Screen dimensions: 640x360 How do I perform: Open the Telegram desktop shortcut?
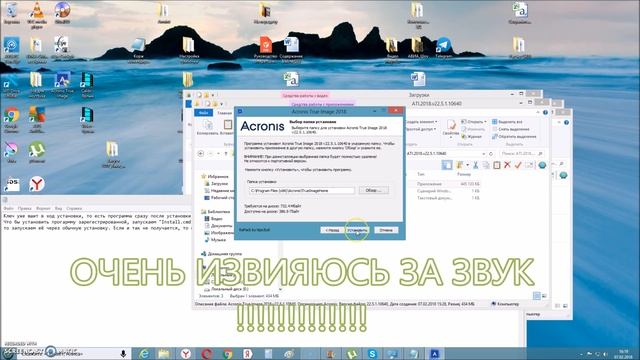point(443,47)
